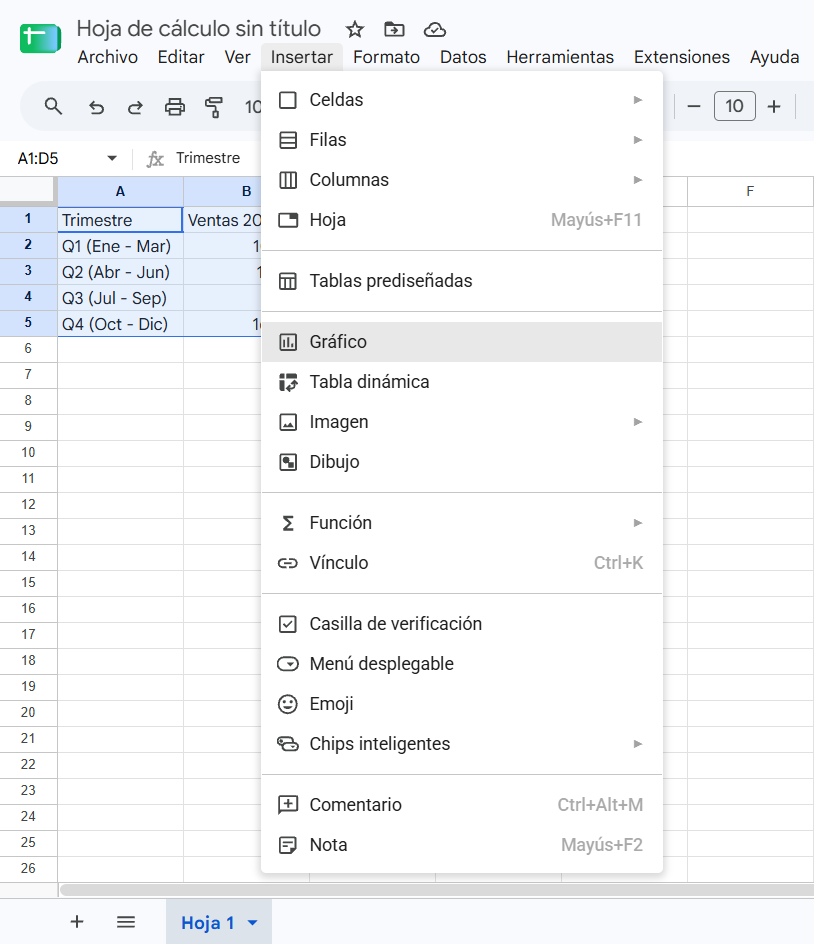Select Dibujo from insert menu
The height and width of the screenshot is (944, 814).
pos(462,462)
